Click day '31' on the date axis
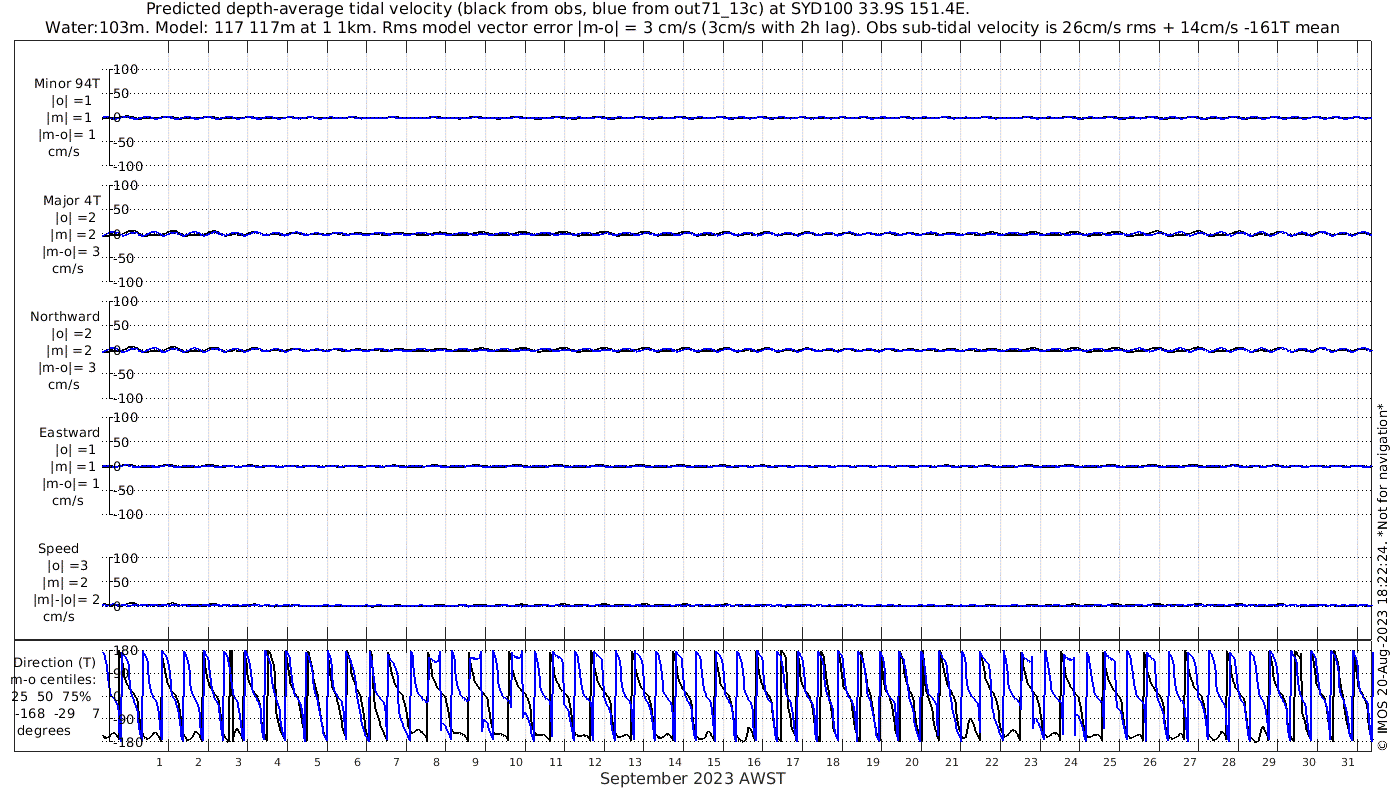Viewport: 1400px width, 800px height. 1348,762
